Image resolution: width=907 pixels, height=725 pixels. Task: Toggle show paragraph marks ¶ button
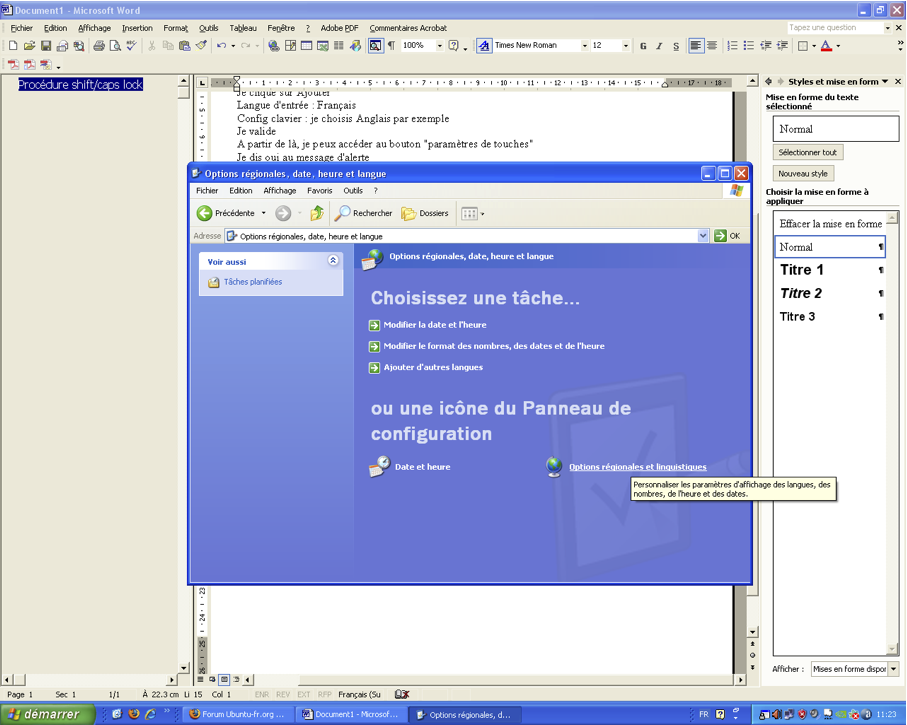[392, 46]
